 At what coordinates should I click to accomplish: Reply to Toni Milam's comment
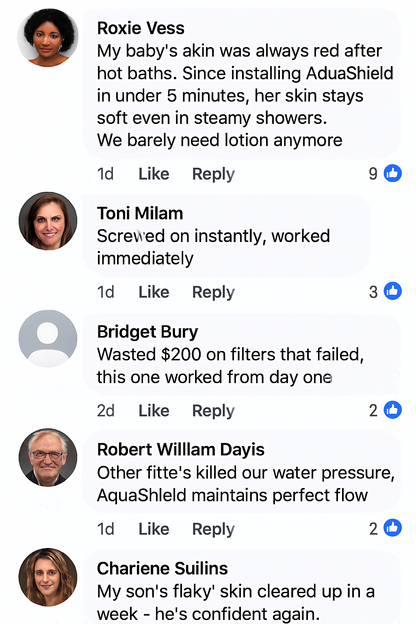pos(213,292)
